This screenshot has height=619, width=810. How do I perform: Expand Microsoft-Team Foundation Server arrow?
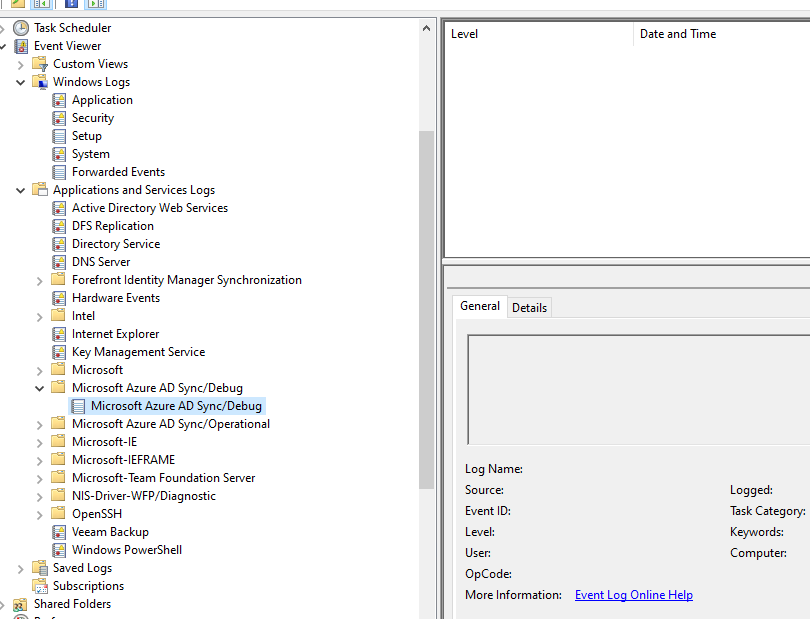[40, 479]
